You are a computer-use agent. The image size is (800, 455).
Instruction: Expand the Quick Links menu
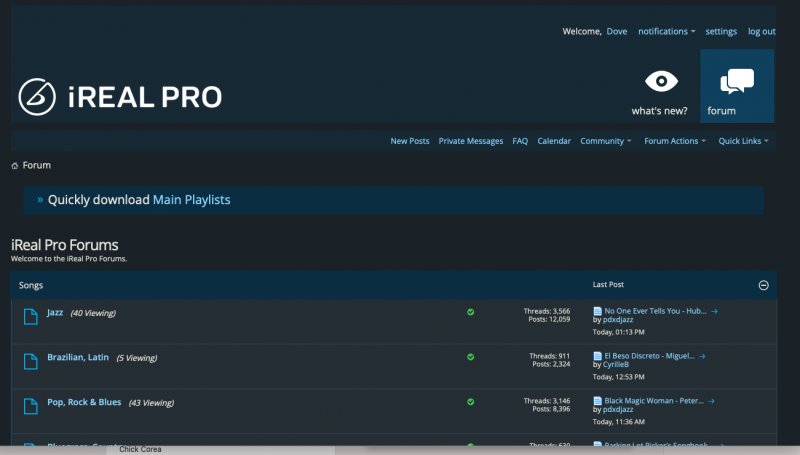pyautogui.click(x=743, y=141)
